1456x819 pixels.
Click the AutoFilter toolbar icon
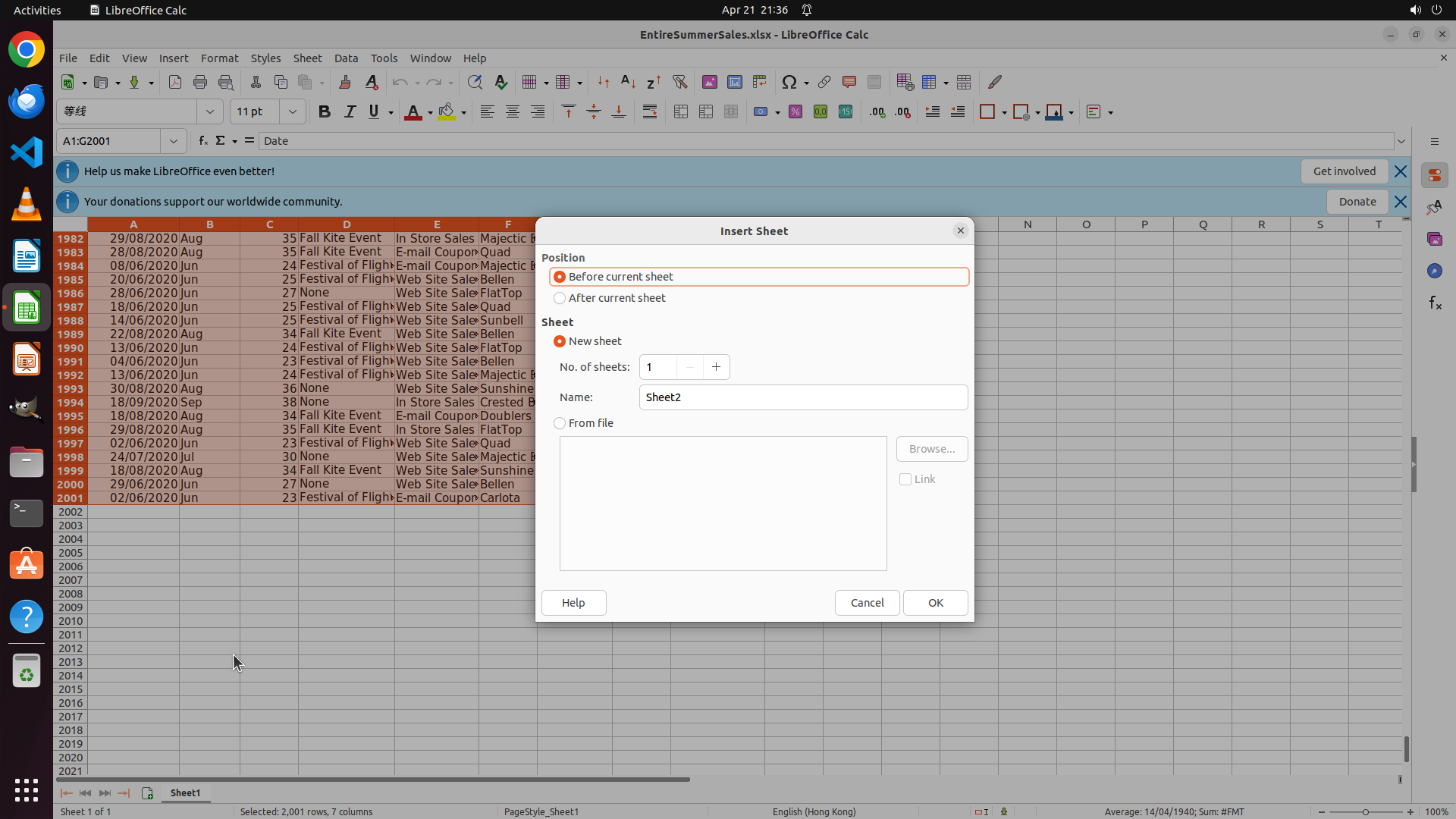tap(679, 82)
